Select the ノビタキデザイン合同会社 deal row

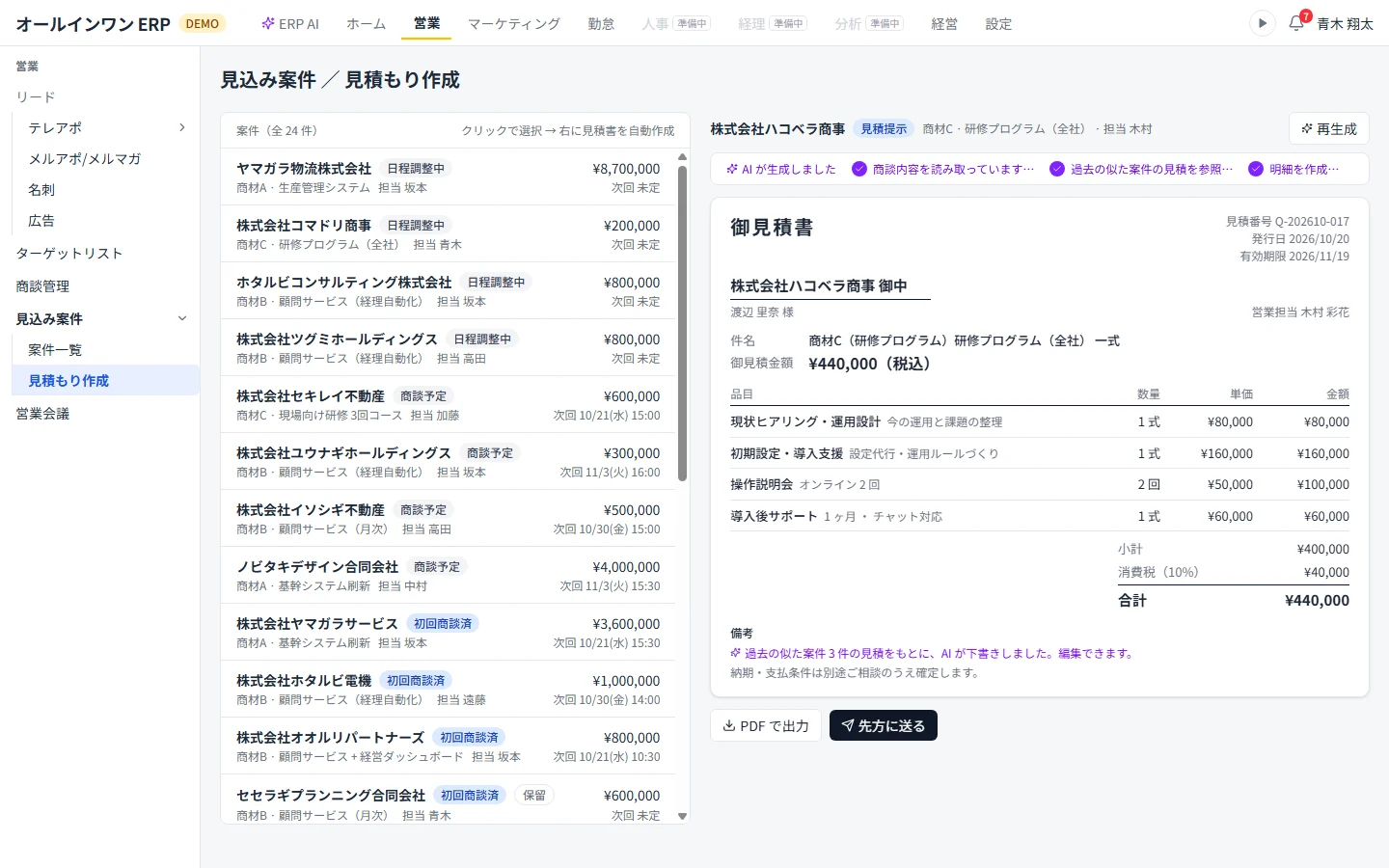pos(449,575)
